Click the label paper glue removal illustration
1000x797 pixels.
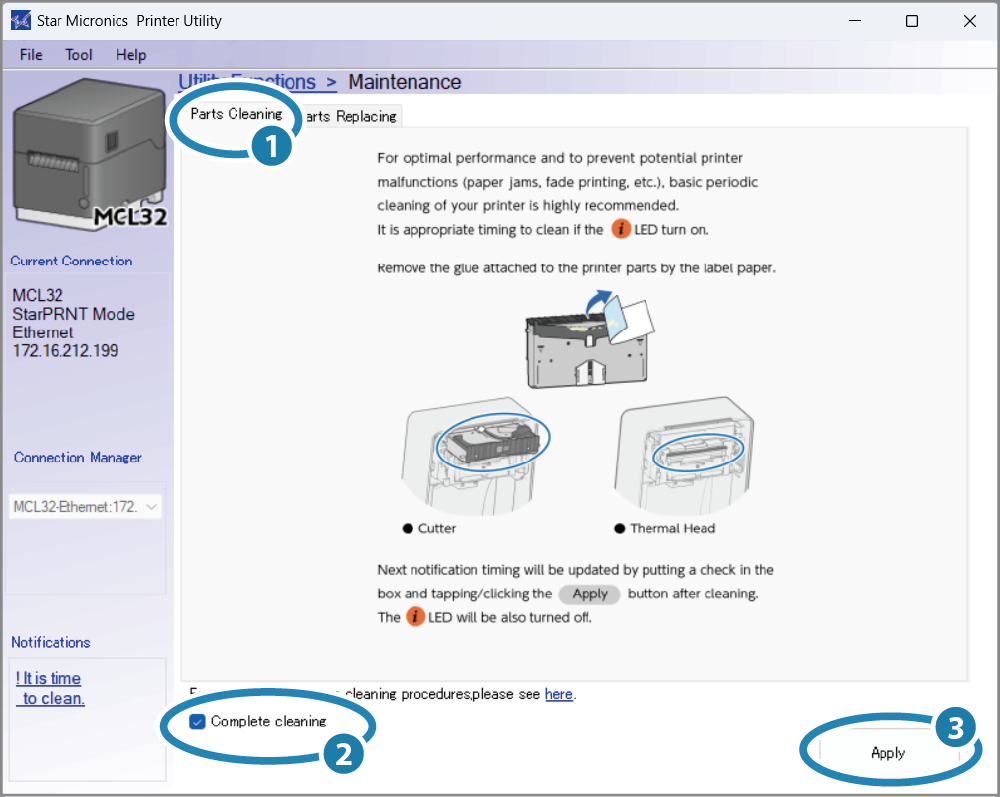(x=589, y=339)
